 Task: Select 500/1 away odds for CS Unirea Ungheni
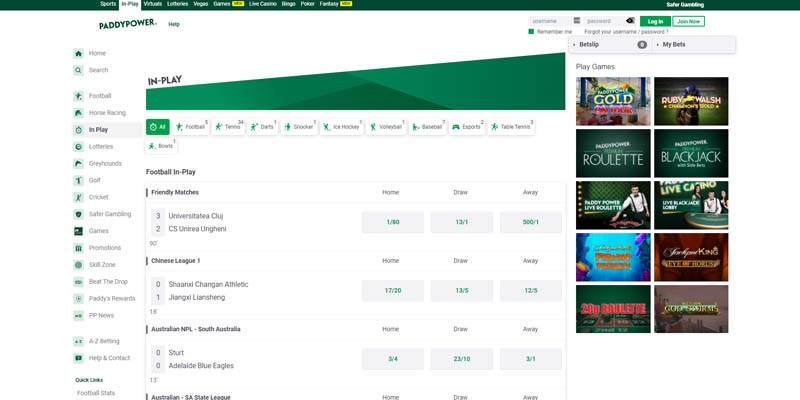coord(531,222)
